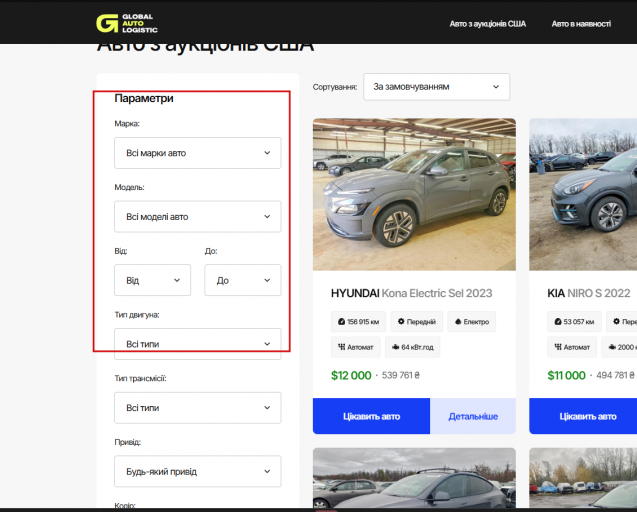
Task: Open the 'За замовчуванням' sorting dropdown
Action: coord(436,87)
